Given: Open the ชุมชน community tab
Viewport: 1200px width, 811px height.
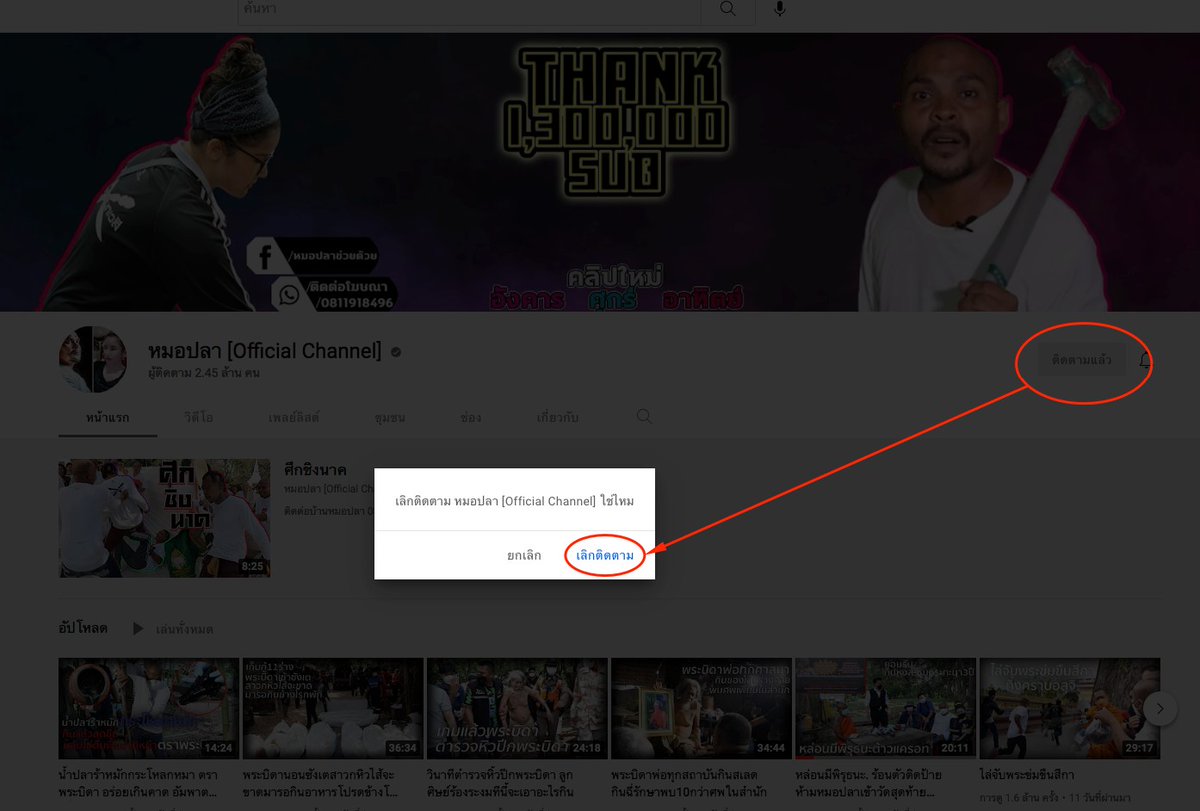Looking at the screenshot, I should (389, 417).
